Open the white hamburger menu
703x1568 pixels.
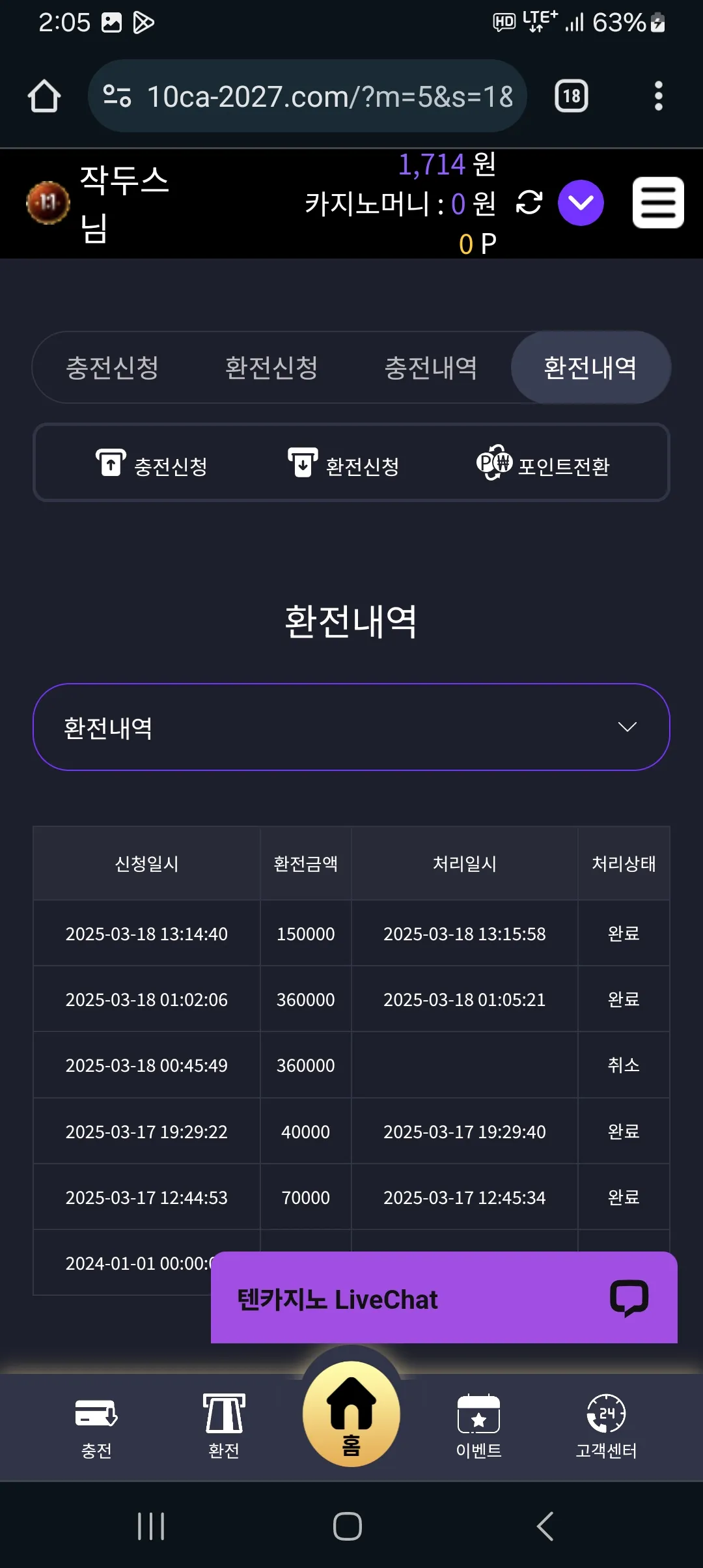coord(658,203)
